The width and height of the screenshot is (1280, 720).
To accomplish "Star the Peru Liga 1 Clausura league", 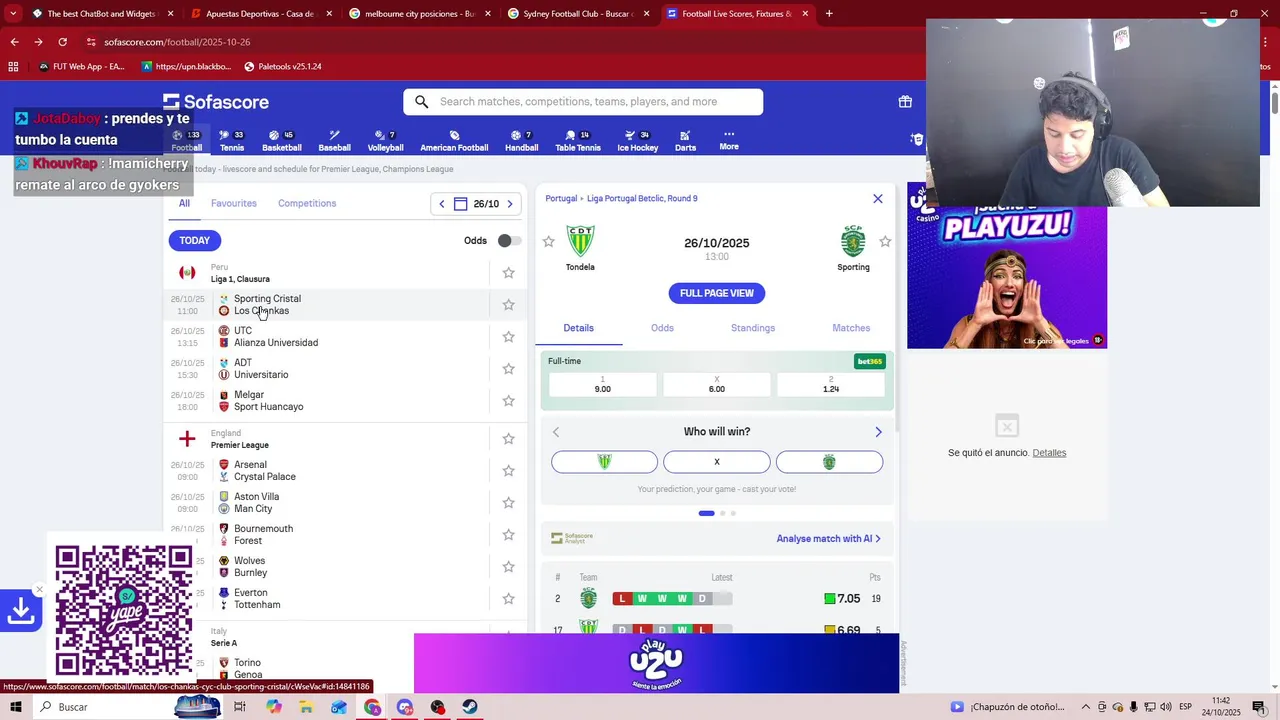I will [508, 273].
